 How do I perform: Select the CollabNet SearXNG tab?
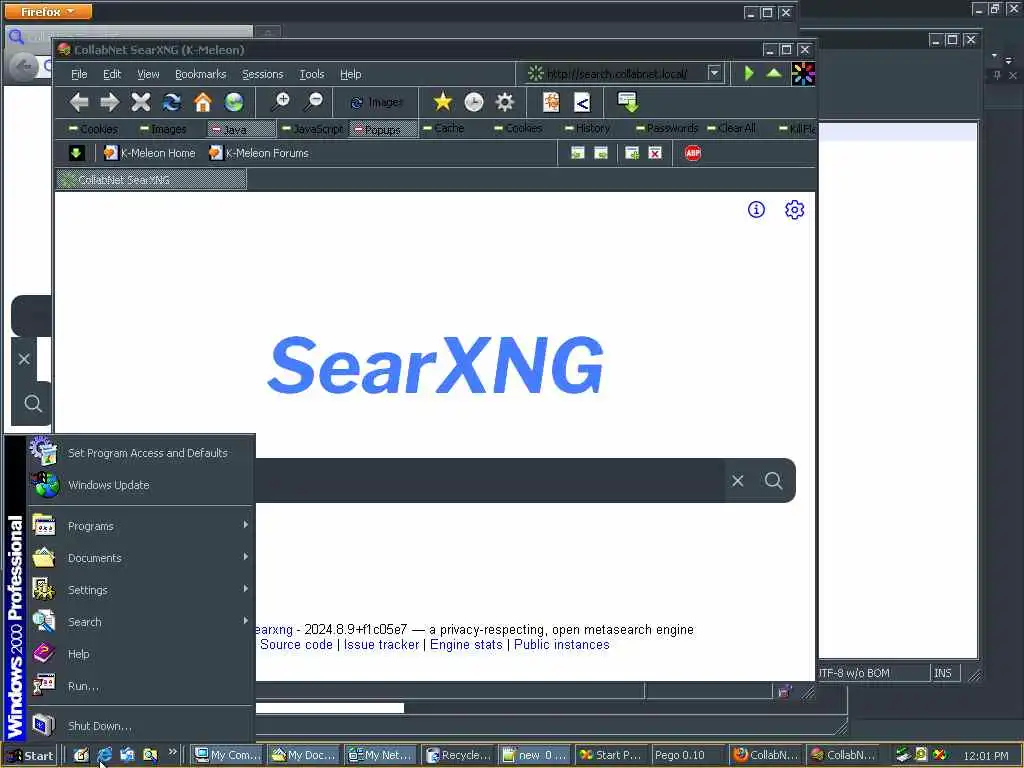coord(152,180)
